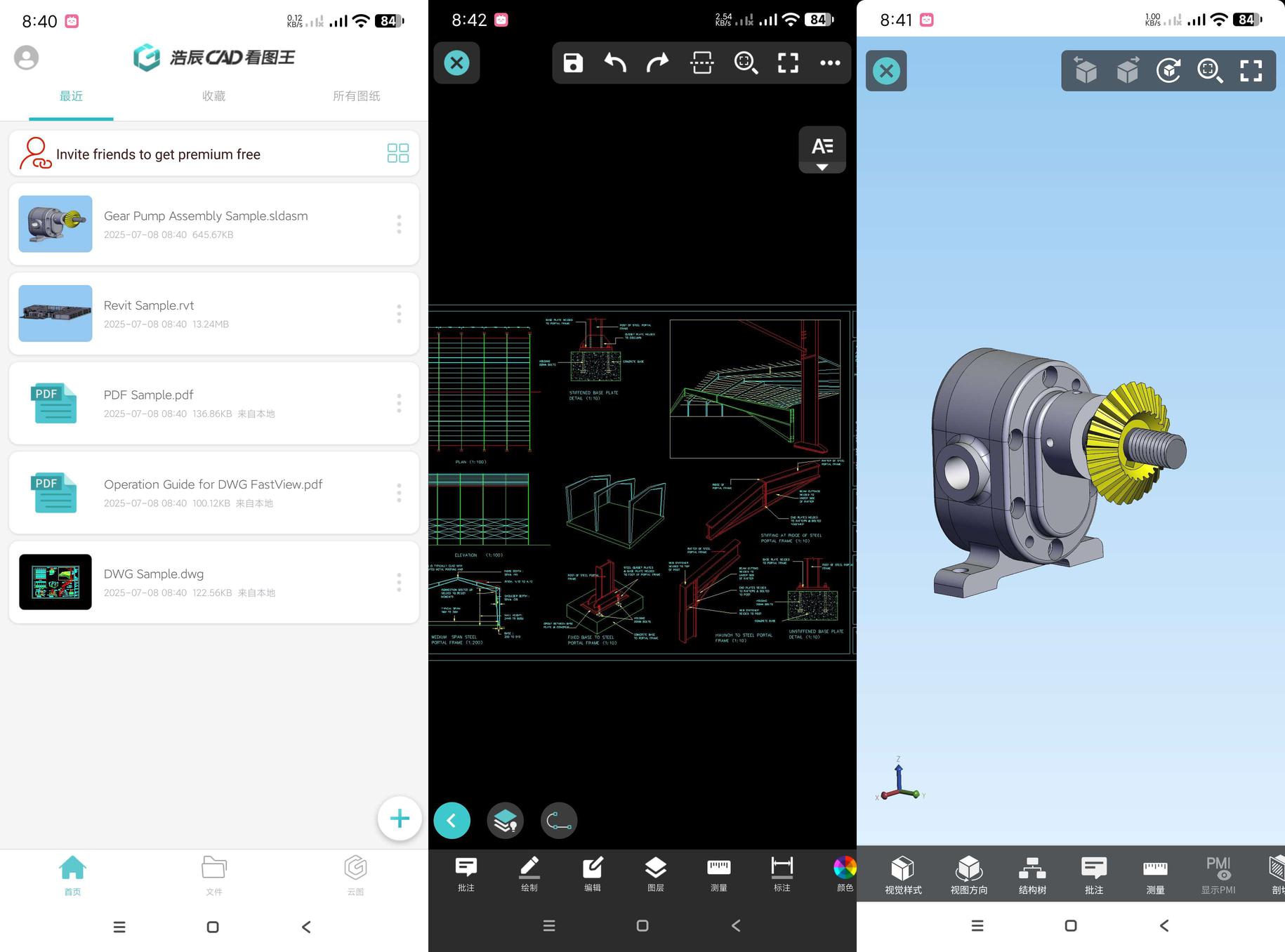Choose the 视图方向 view direction tool
Viewport: 1285px width, 952px height.
969,875
